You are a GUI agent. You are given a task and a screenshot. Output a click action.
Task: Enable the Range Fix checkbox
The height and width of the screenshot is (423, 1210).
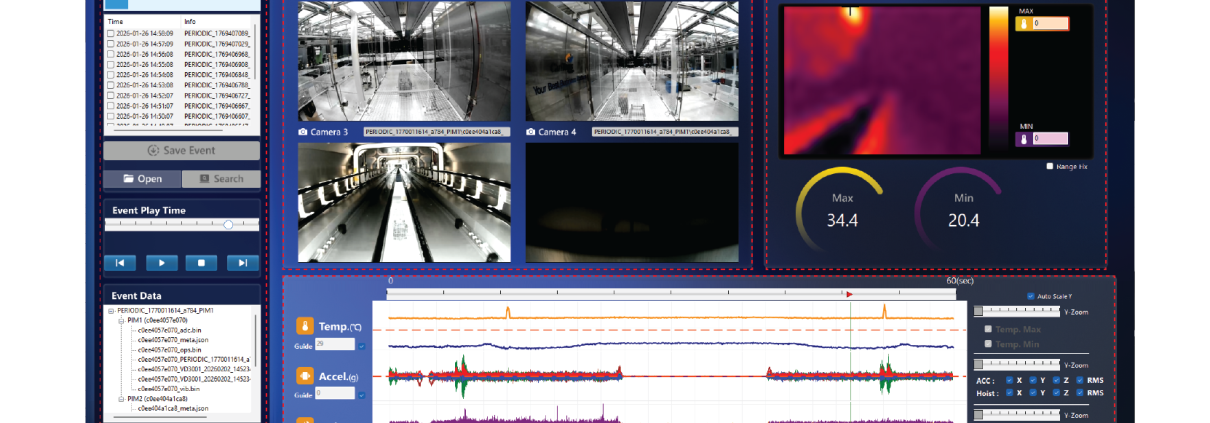click(1049, 166)
